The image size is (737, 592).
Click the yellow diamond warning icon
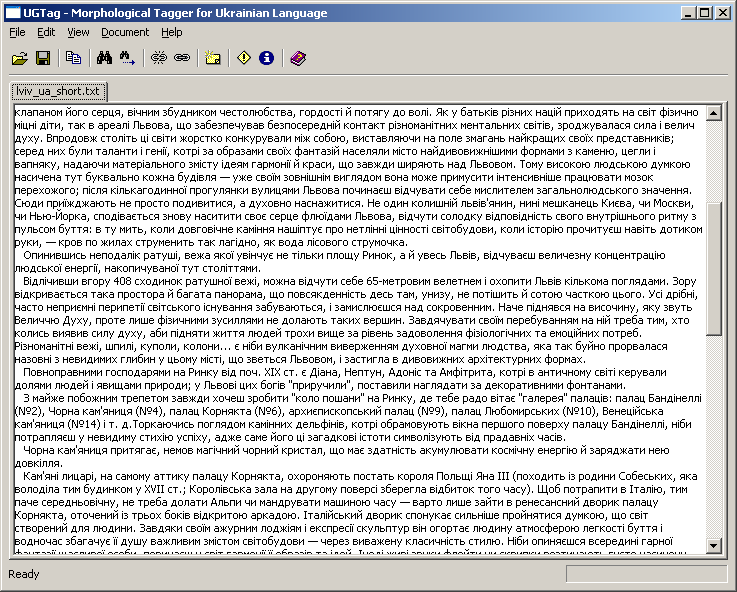pos(244,58)
